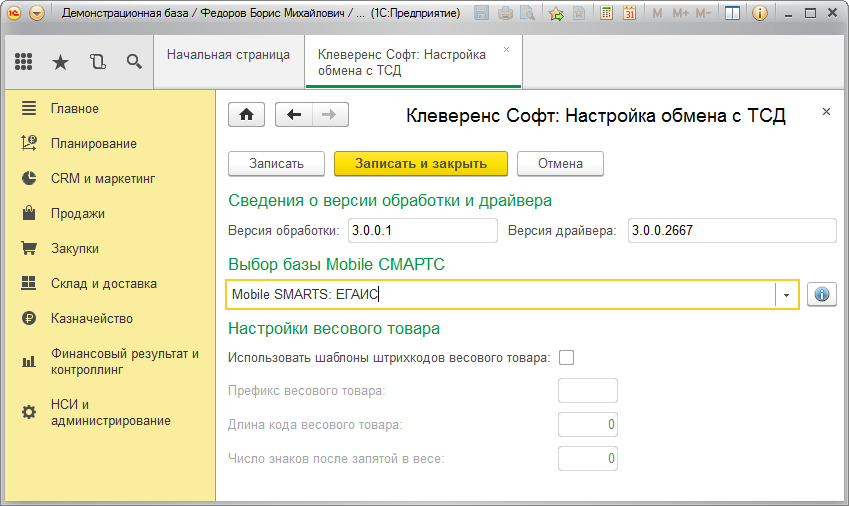Viewport: 849px width, 506px height.
Task: Open the sections grid menu icon
Action: 23,62
